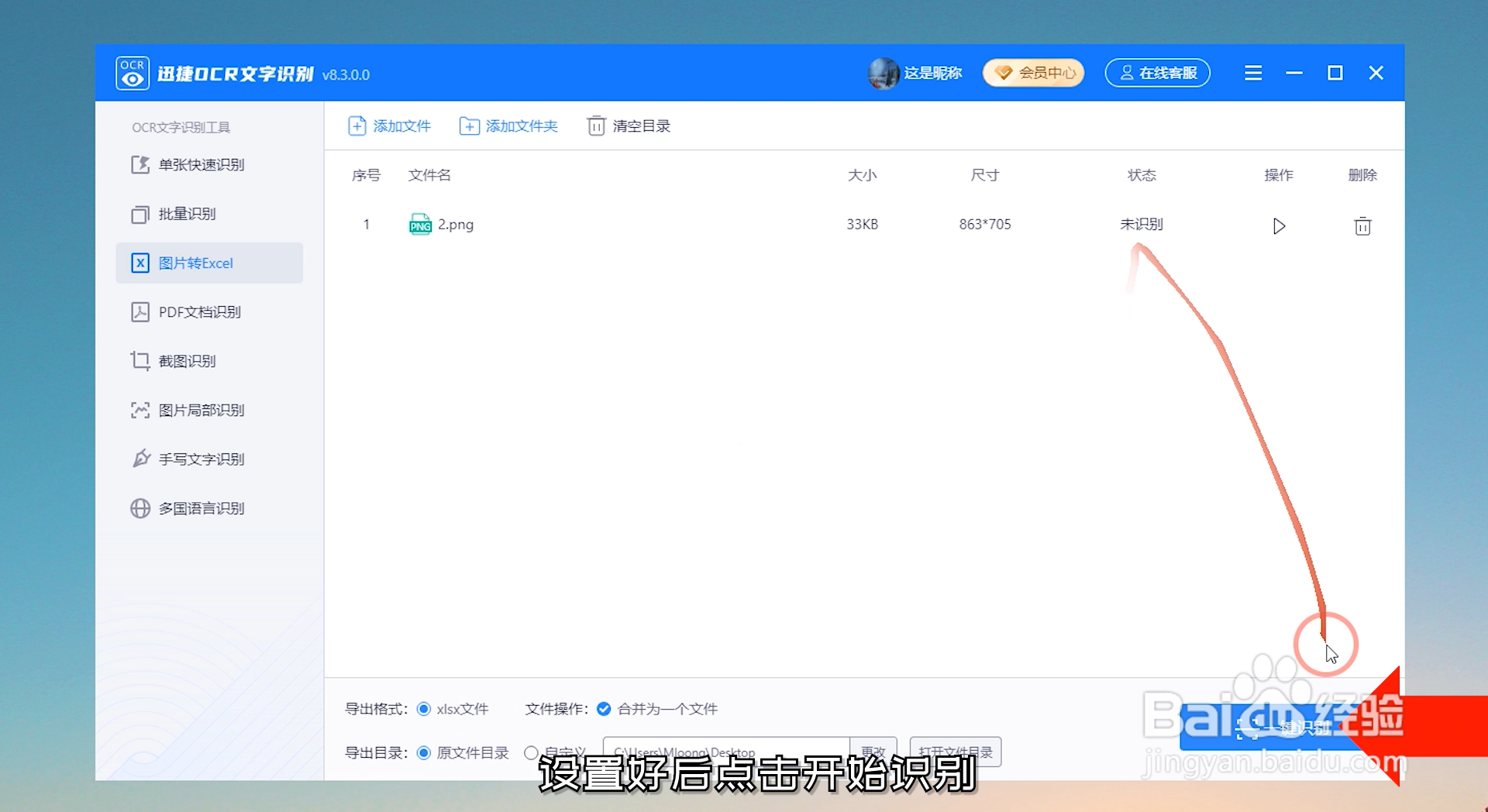Click the 33KB size value
This screenshot has height=812, width=1488.
click(863, 224)
